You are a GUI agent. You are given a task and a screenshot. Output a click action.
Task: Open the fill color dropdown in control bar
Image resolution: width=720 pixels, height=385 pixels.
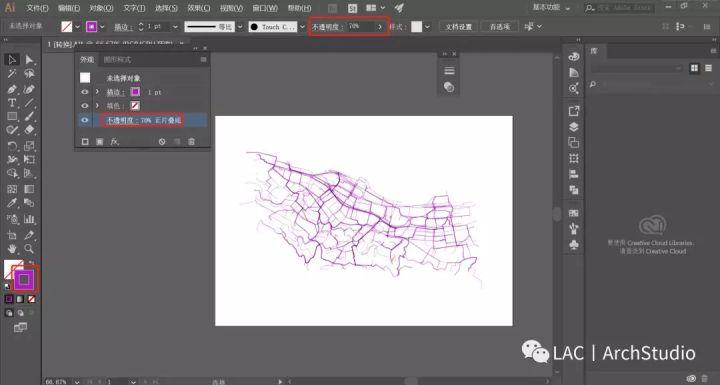point(77,27)
